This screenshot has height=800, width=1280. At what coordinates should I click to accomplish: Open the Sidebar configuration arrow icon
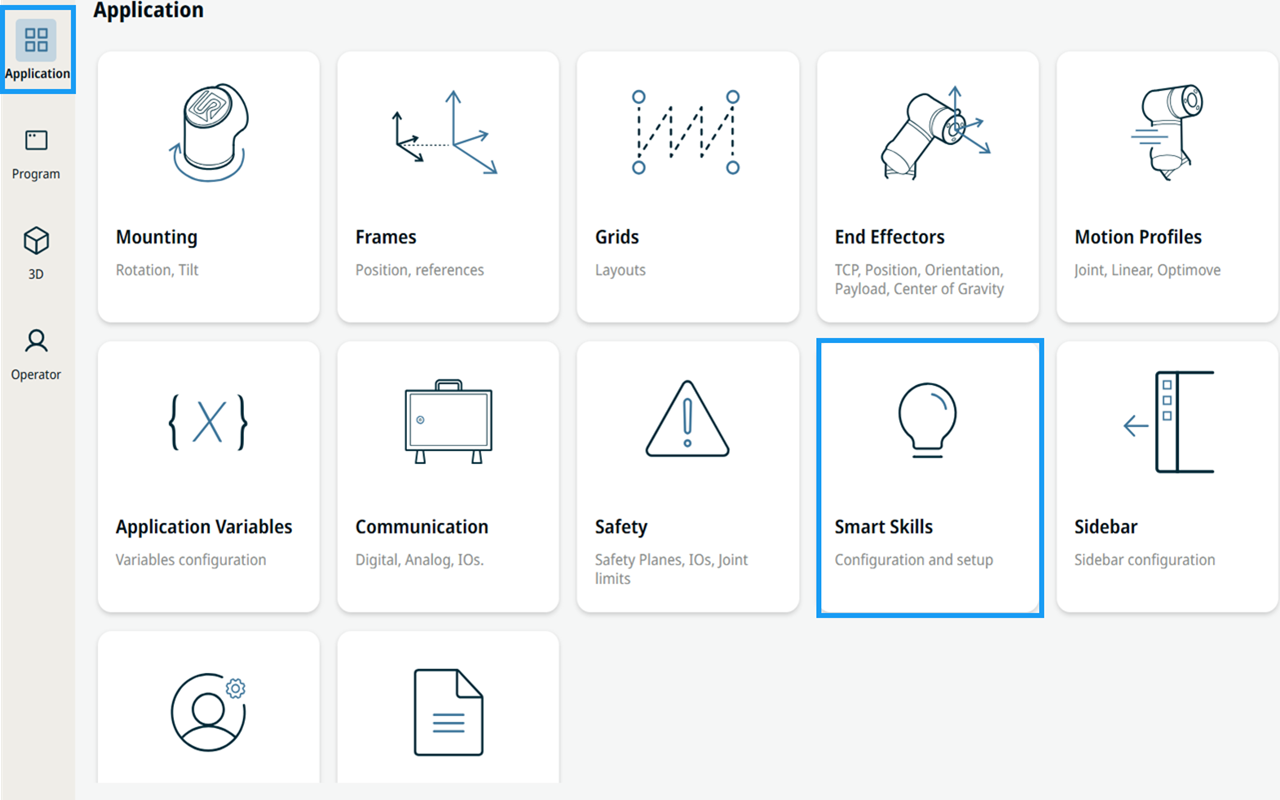pyautogui.click(x=1168, y=422)
